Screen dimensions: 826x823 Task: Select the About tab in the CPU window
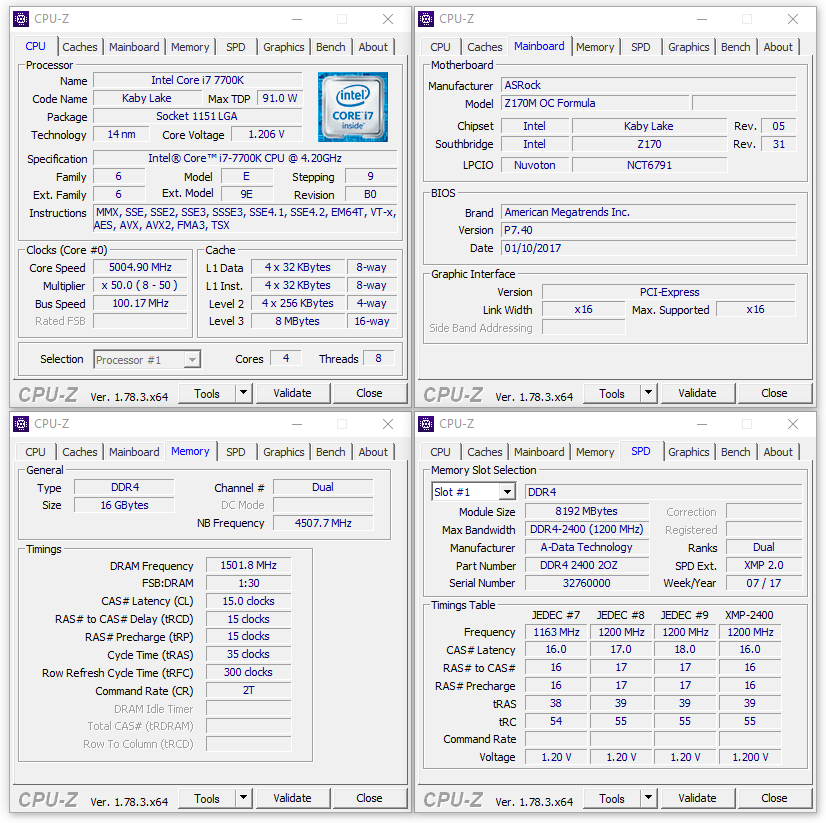tap(373, 47)
